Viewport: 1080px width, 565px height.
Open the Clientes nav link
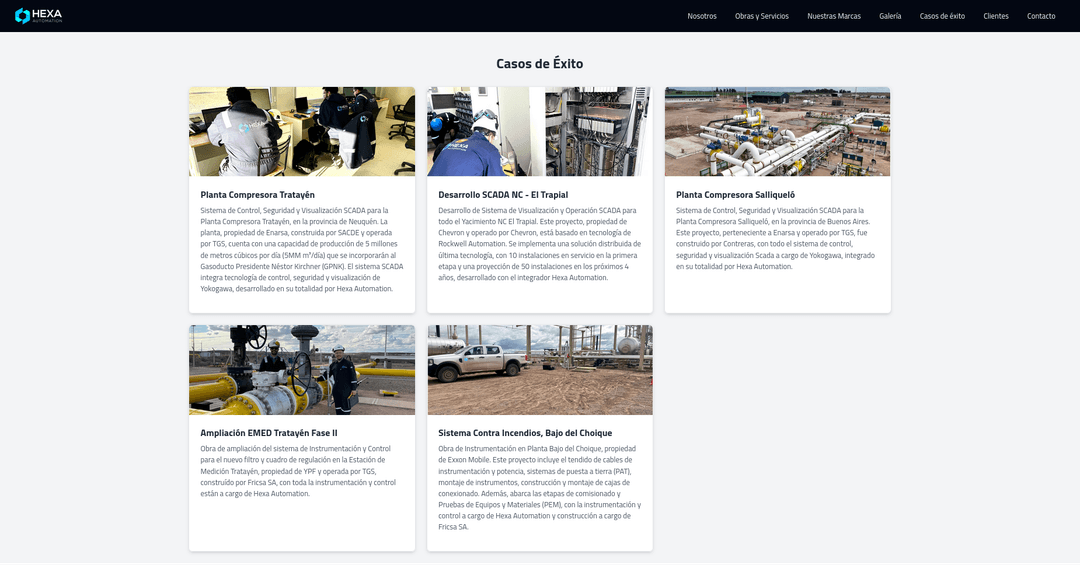[996, 16]
